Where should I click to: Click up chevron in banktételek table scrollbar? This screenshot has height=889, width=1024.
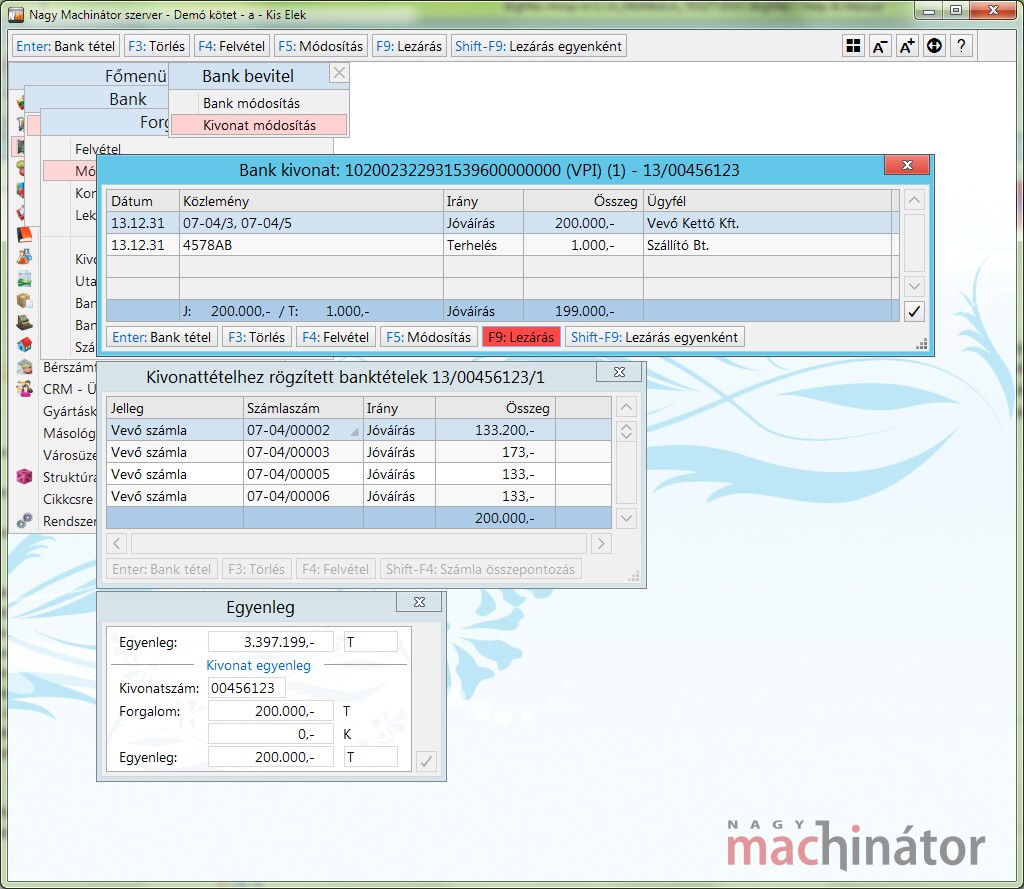[626, 407]
